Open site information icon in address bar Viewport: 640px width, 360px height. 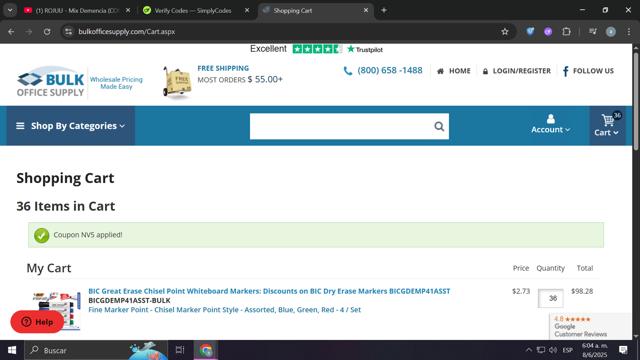coord(69,31)
